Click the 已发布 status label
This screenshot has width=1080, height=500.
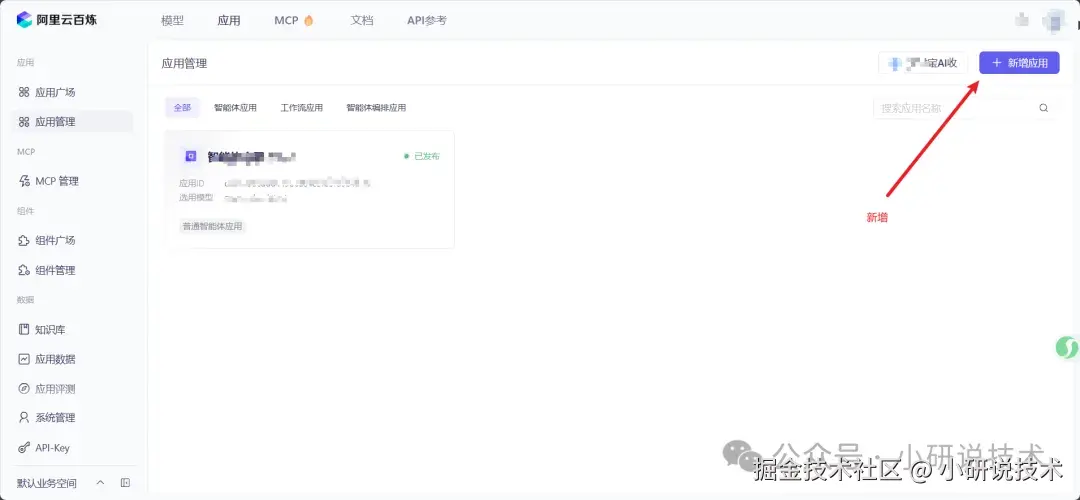click(x=426, y=156)
